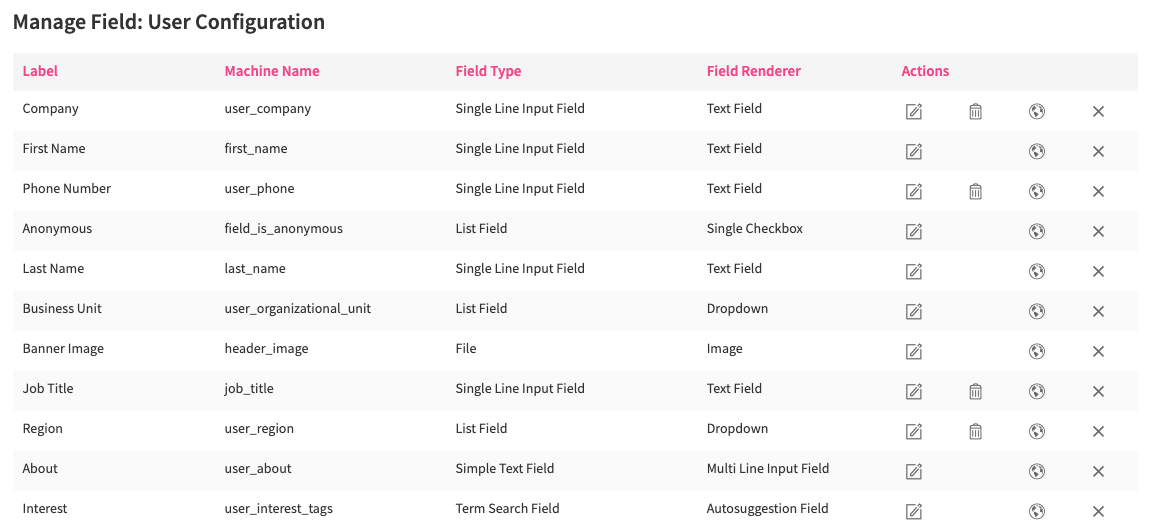
Task: Click the Region row label
Action: (x=43, y=428)
